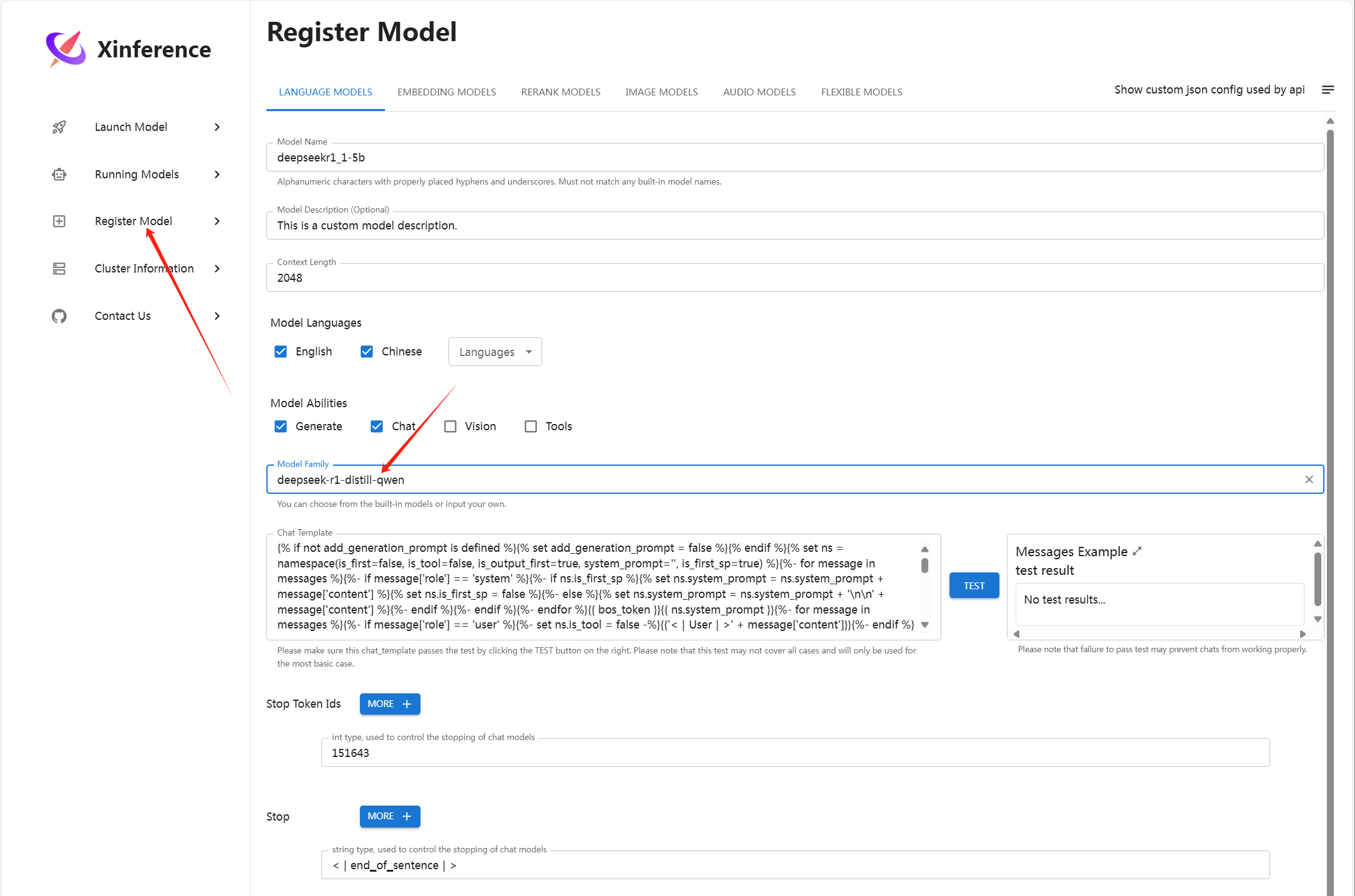The width and height of the screenshot is (1355, 896).
Task: Enable the Vision ability checkbox
Action: pos(450,426)
